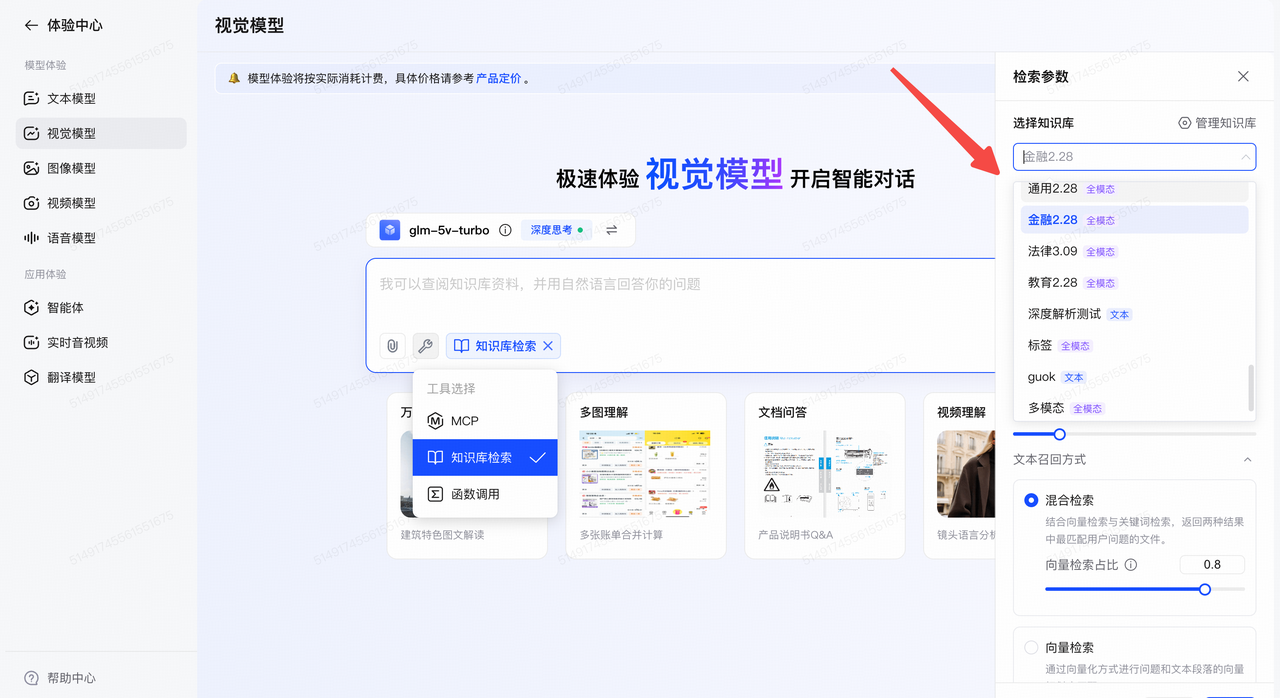Toggle the 深度思考 mode switch
1280x698 pixels.
click(x=556, y=230)
